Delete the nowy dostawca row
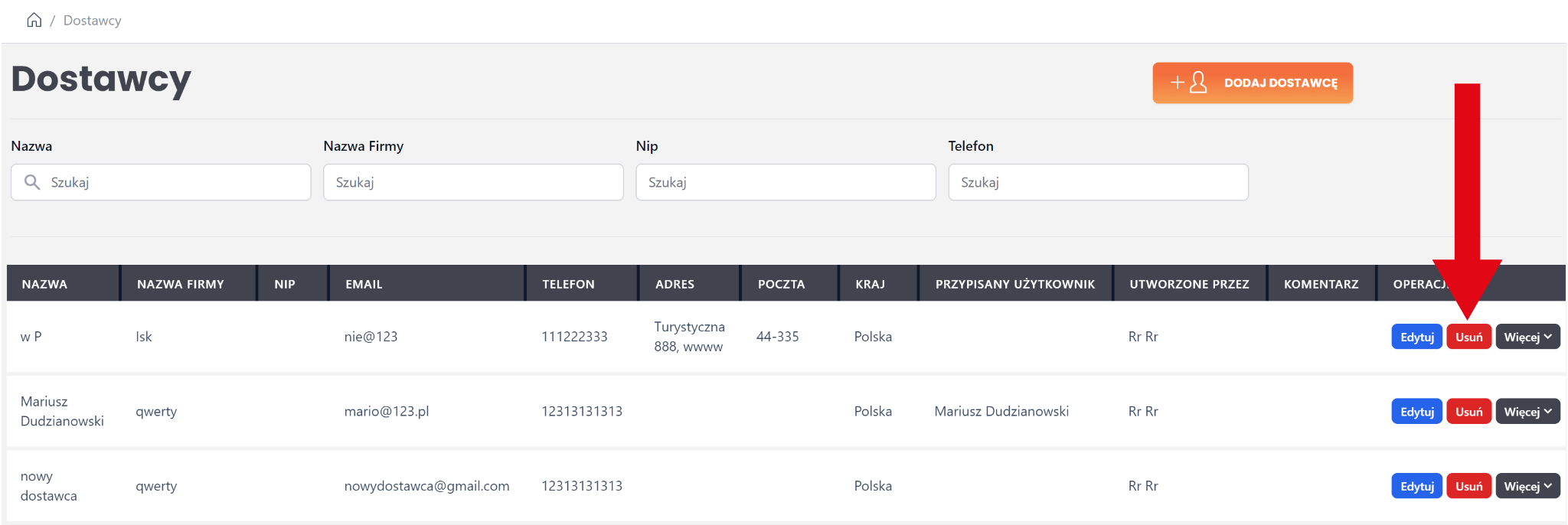1568x525 pixels. pyautogui.click(x=1468, y=486)
